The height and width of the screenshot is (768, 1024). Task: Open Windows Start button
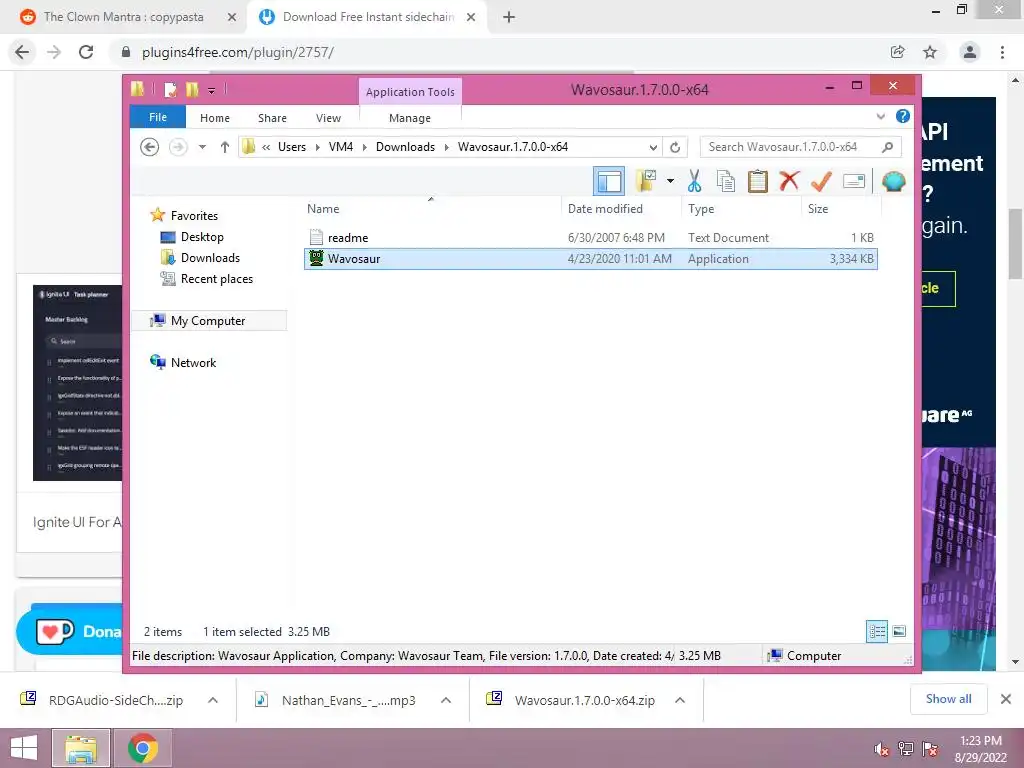point(24,748)
